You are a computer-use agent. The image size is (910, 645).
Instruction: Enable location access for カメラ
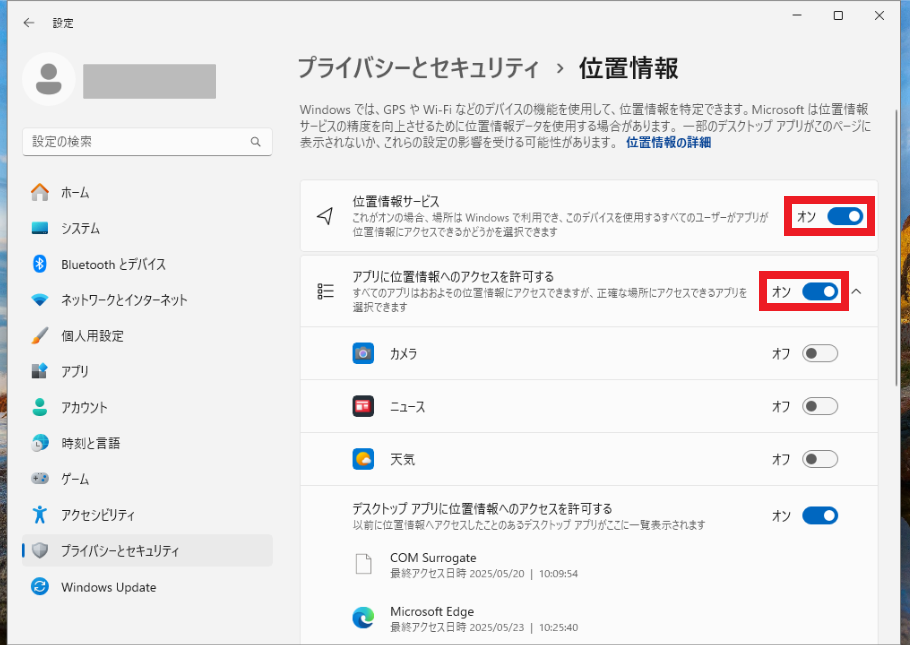click(x=820, y=353)
